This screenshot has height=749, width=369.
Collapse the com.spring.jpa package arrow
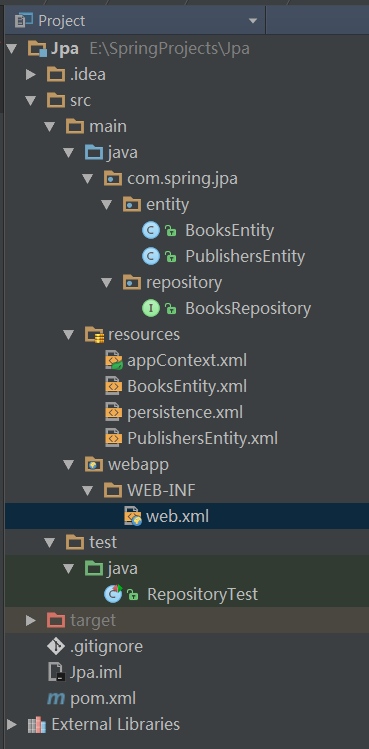pos(88,179)
